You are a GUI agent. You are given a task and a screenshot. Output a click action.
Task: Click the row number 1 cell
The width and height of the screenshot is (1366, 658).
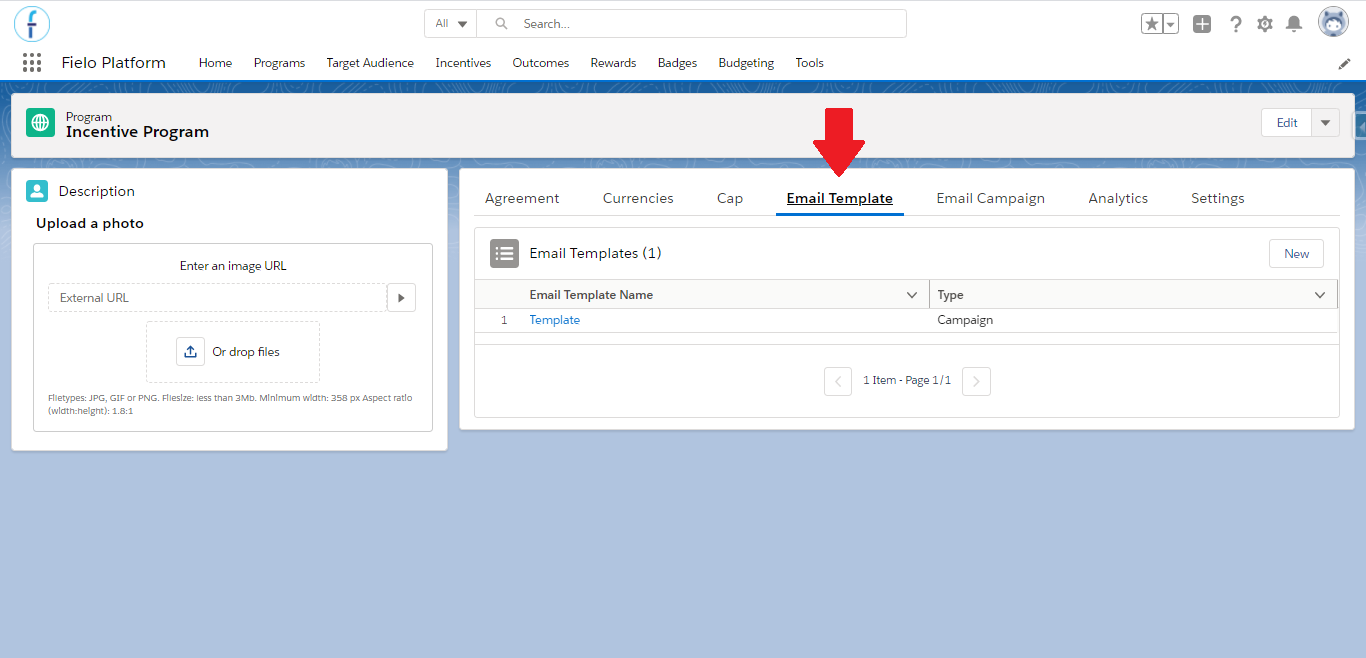tap(504, 320)
